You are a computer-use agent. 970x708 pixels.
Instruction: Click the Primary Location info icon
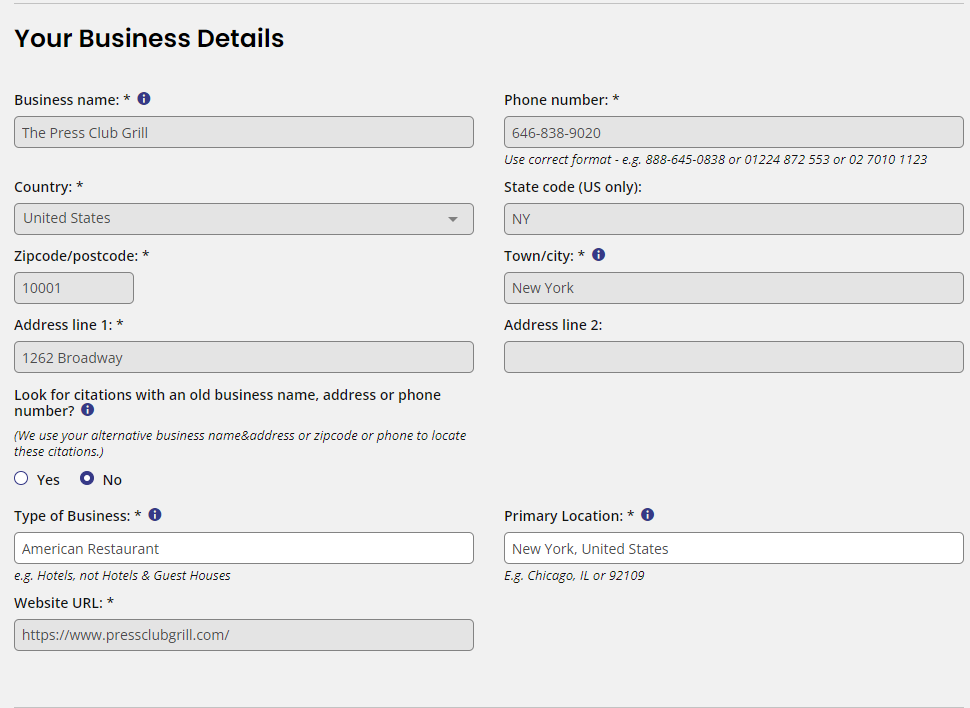(647, 515)
